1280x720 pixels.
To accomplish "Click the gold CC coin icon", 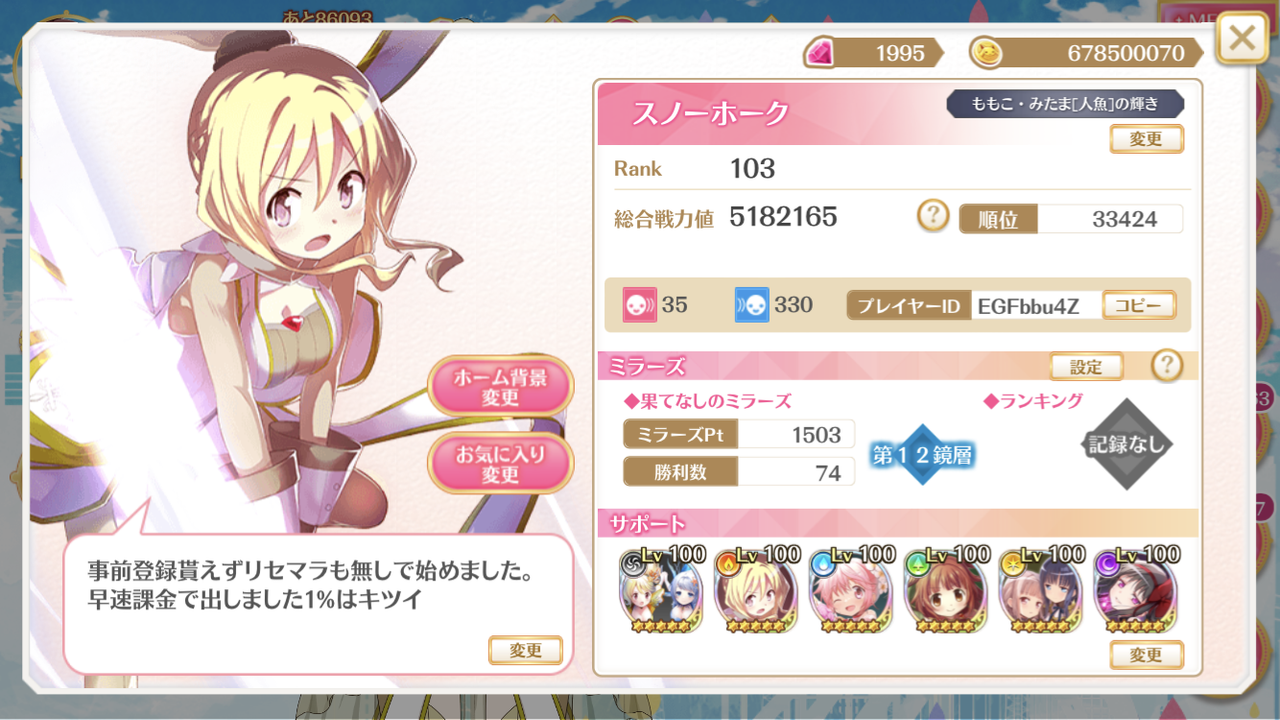I will (x=985, y=53).
